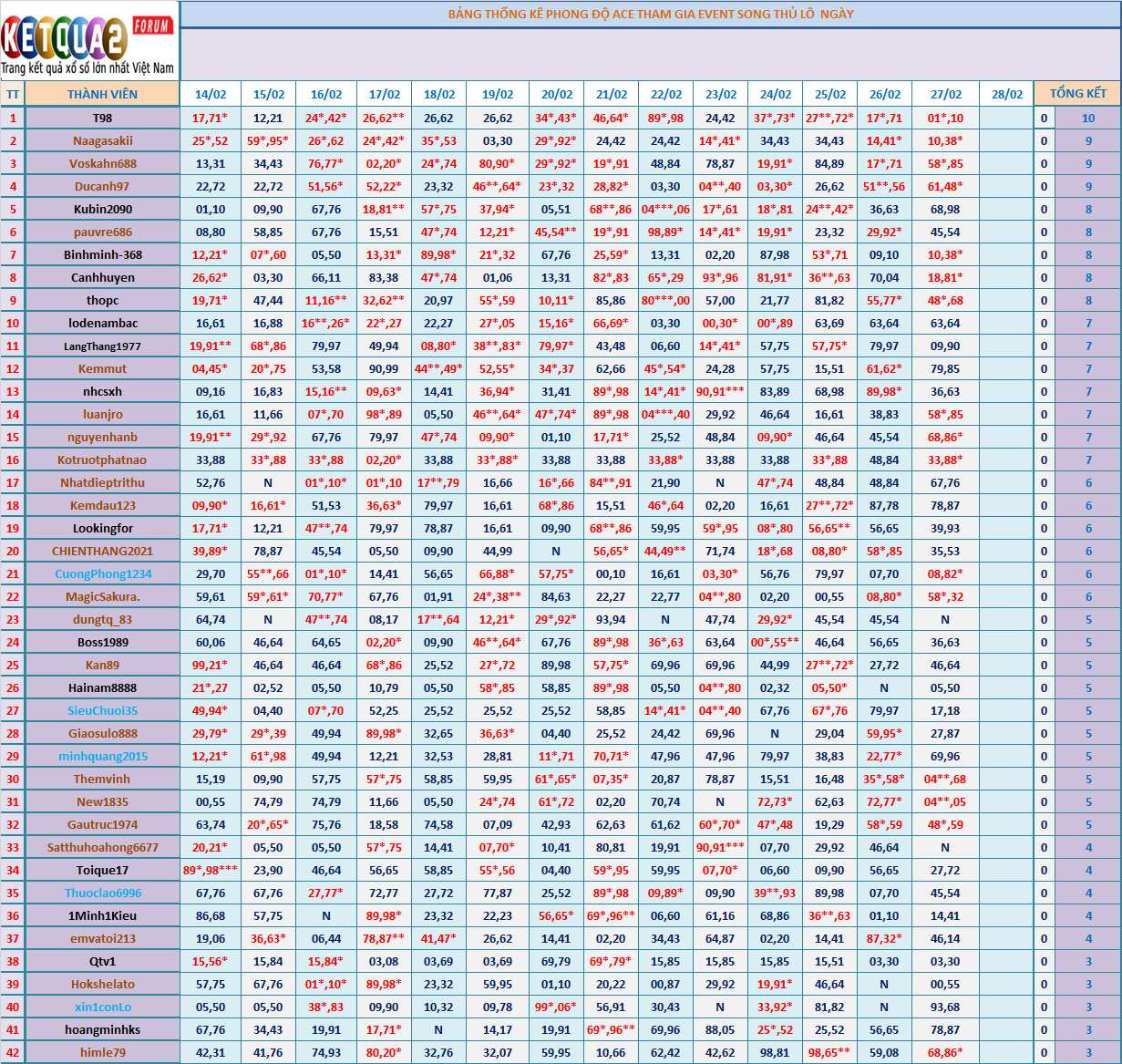Screen dimensions: 1122x1064
Task: Select member Themvinh
Action: (x=102, y=779)
